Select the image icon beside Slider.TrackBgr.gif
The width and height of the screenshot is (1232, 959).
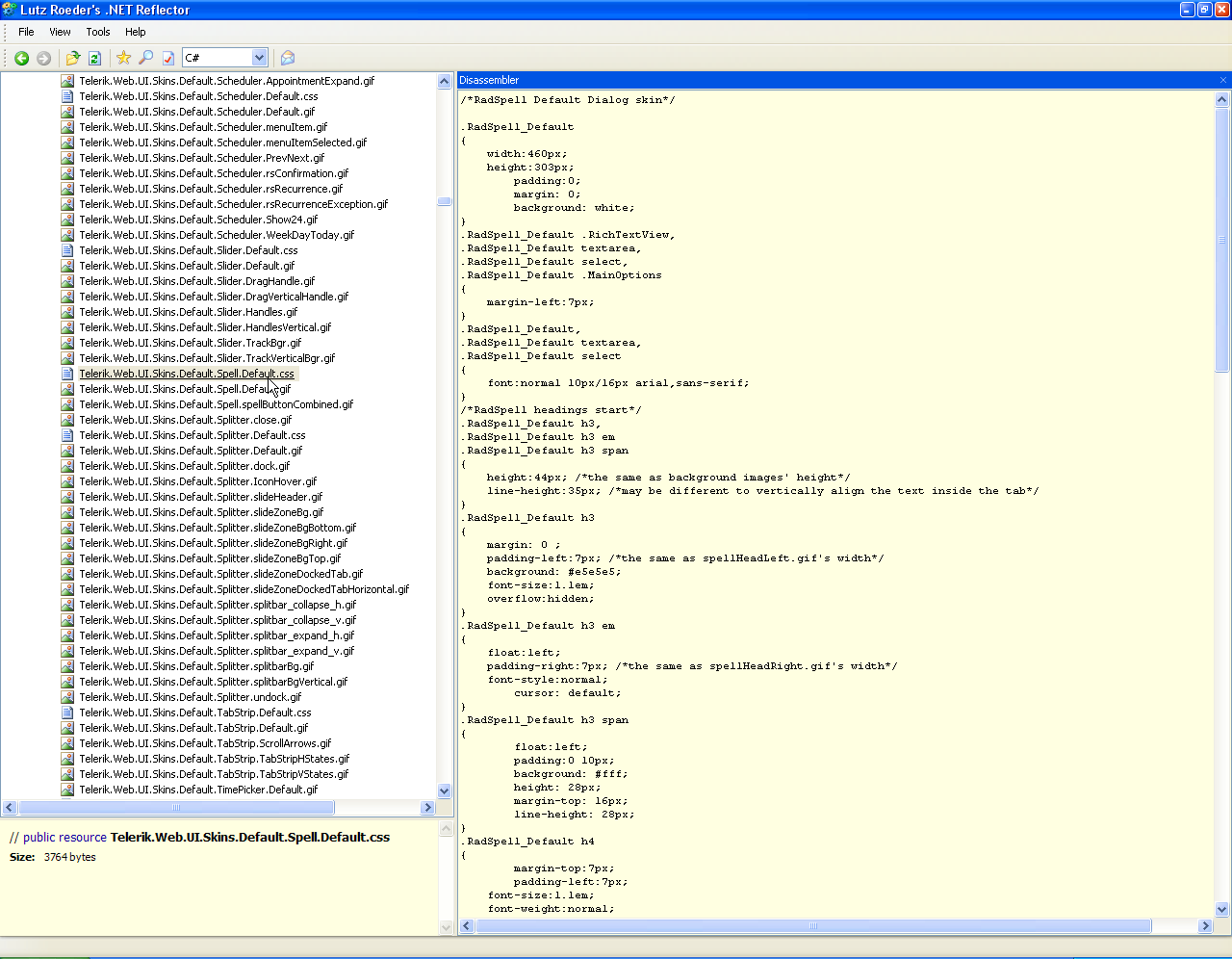[67, 343]
